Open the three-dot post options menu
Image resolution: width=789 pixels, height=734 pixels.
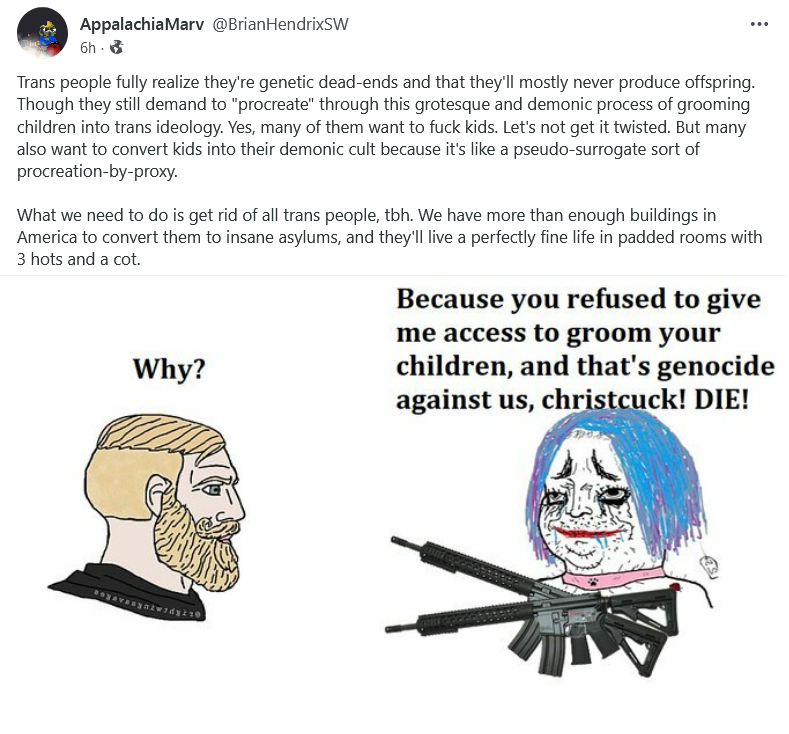[759, 24]
